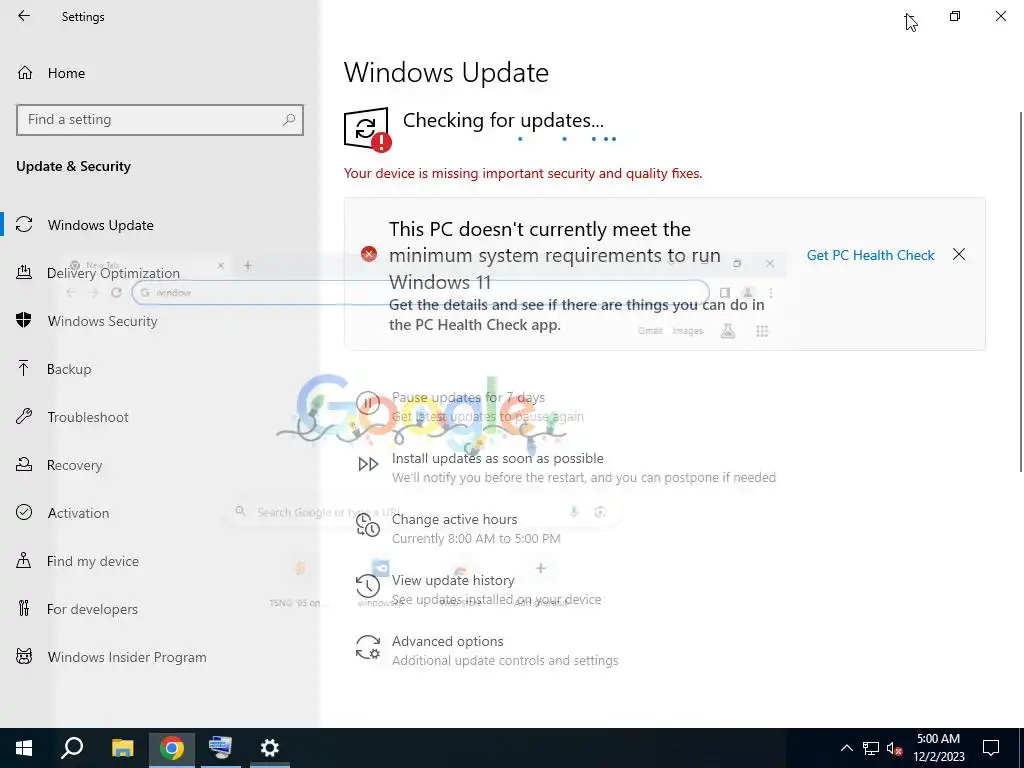Click the active hours clock icon

(368, 525)
